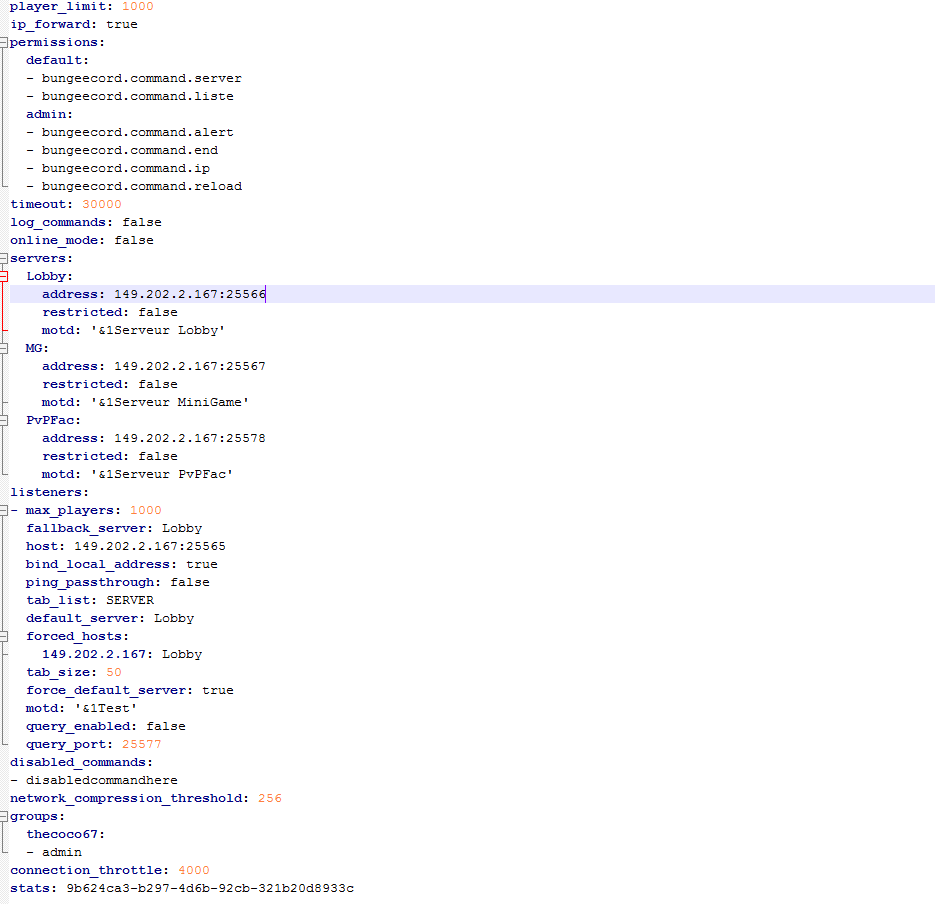The width and height of the screenshot is (935, 904).
Task: Click the default_server: Lobby line
Action: point(110,618)
